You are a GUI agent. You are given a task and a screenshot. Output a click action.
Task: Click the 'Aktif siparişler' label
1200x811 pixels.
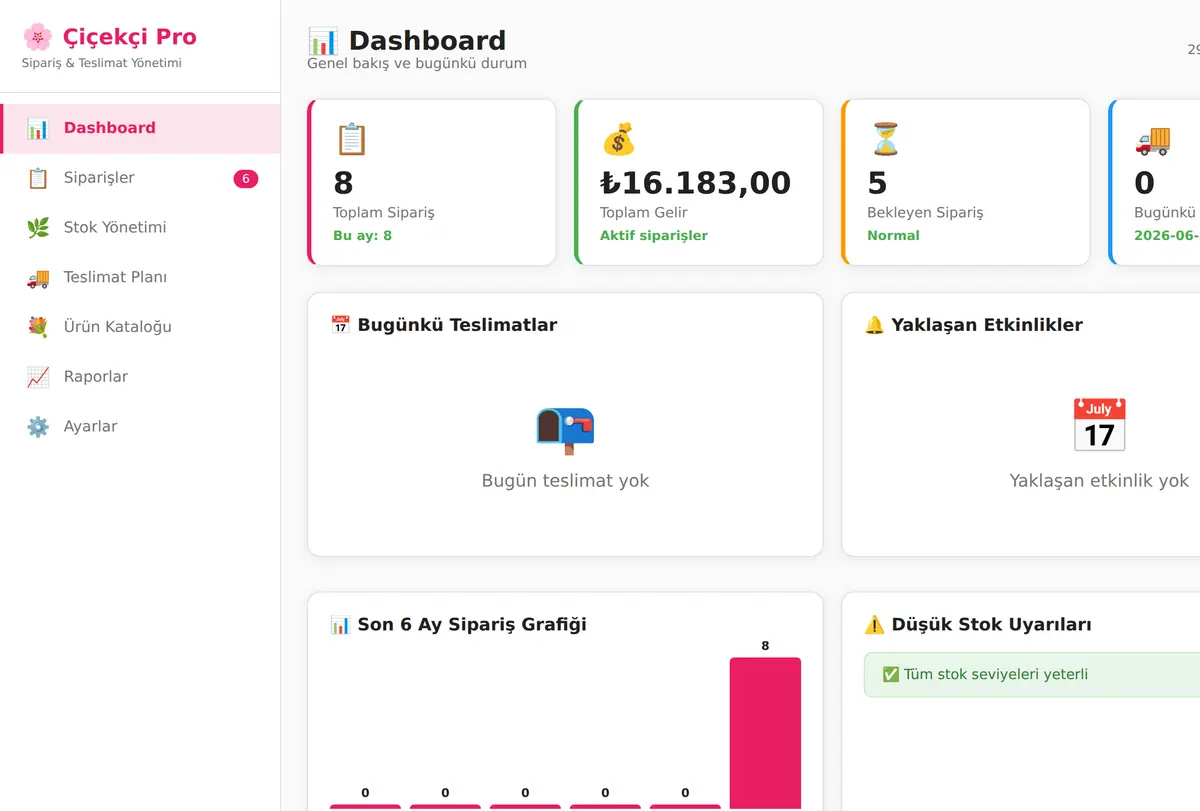point(654,236)
